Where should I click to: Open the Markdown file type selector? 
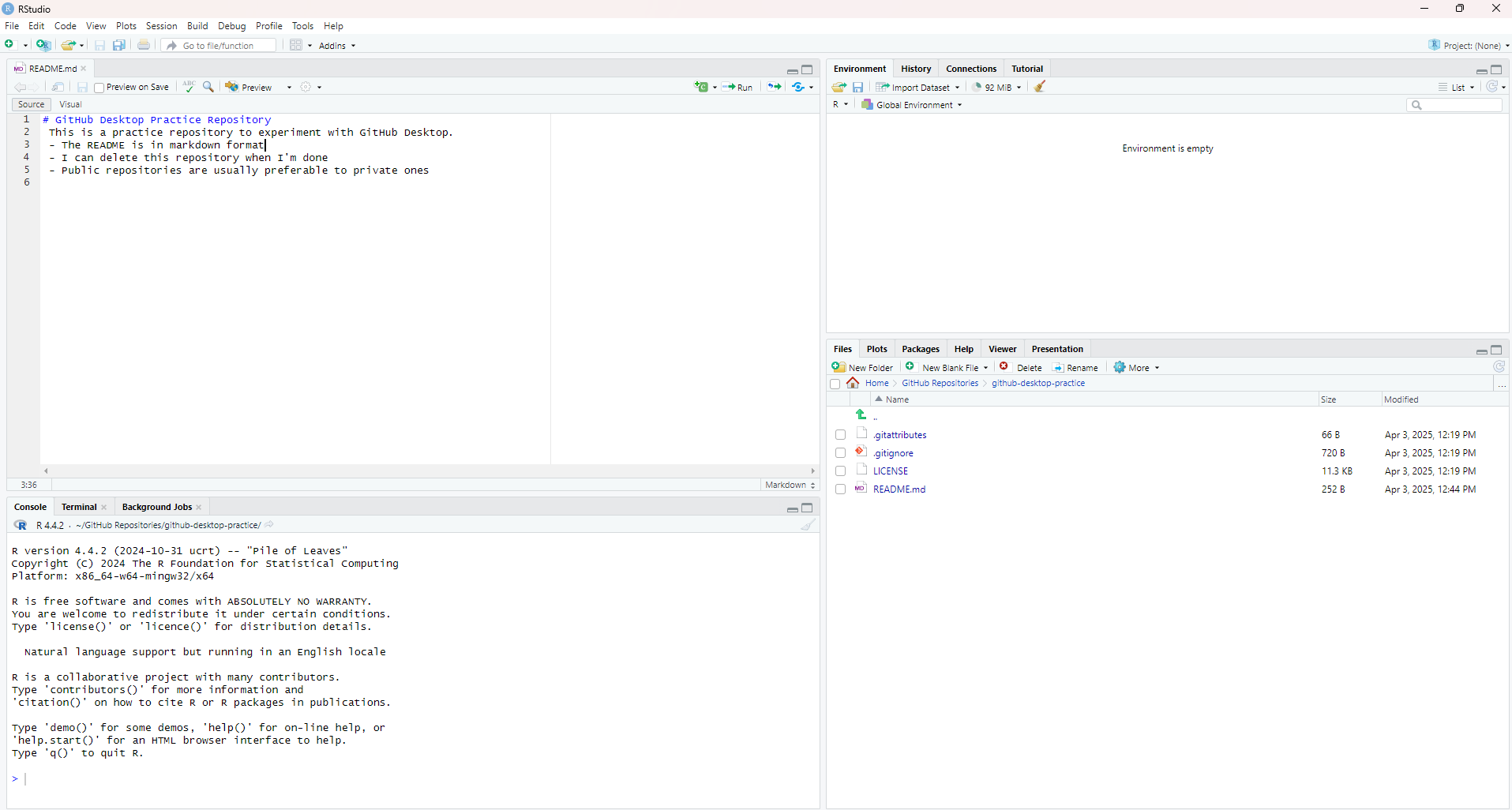(790, 485)
